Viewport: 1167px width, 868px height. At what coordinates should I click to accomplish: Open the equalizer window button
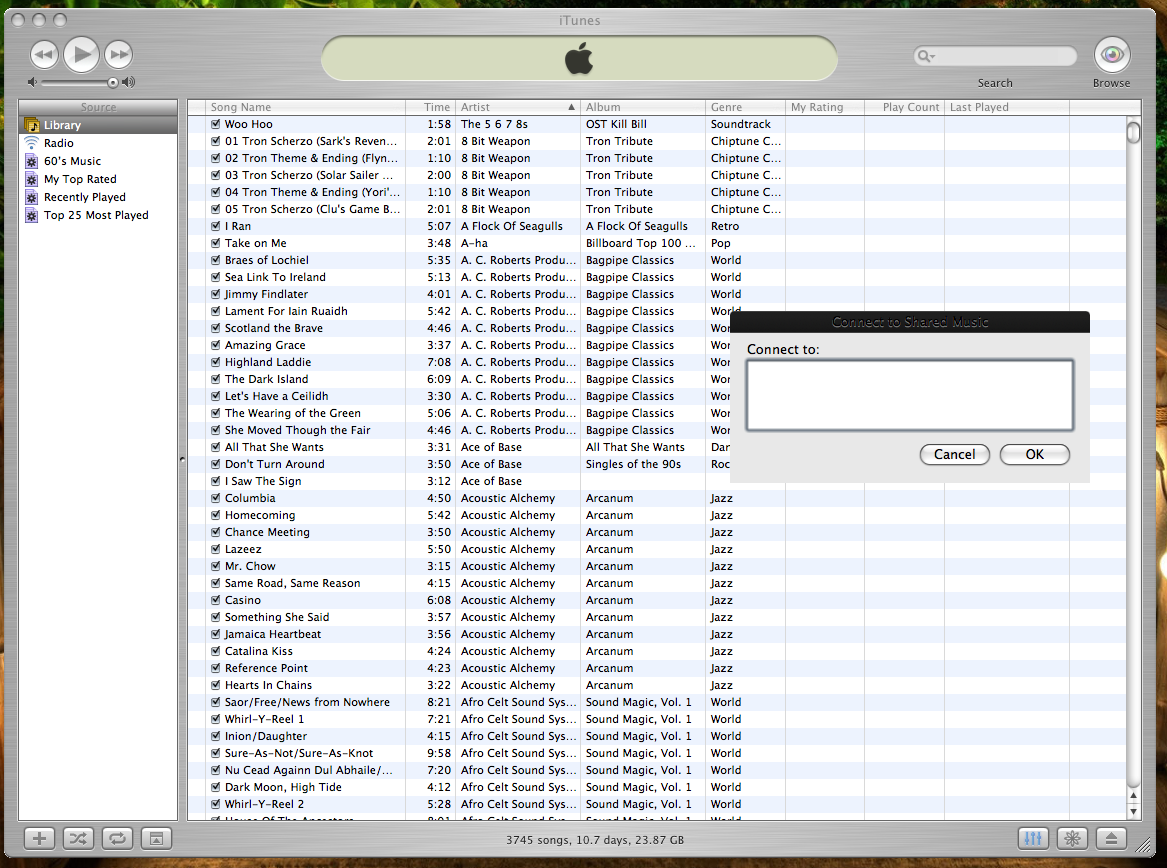click(x=1033, y=839)
